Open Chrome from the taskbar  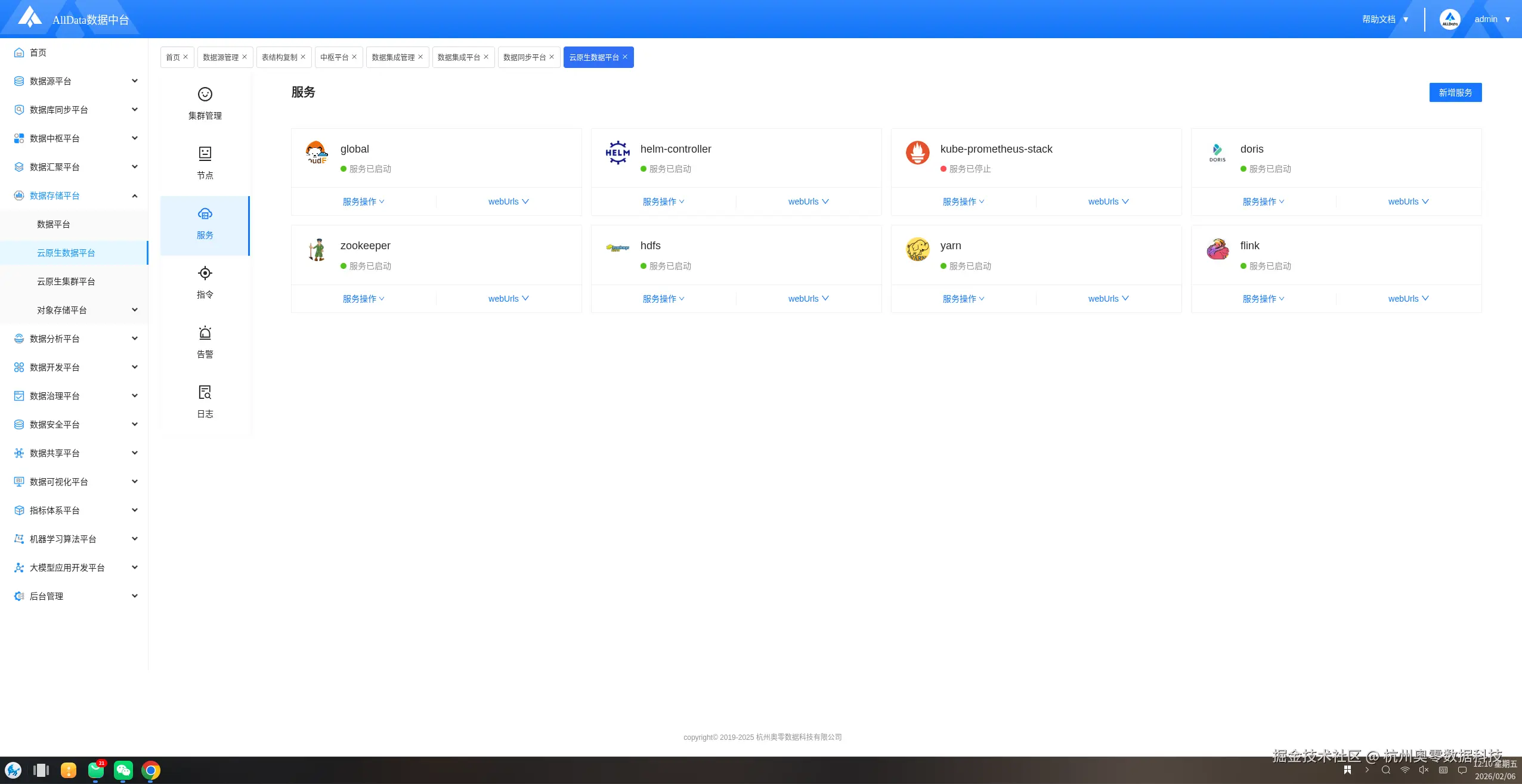click(151, 770)
